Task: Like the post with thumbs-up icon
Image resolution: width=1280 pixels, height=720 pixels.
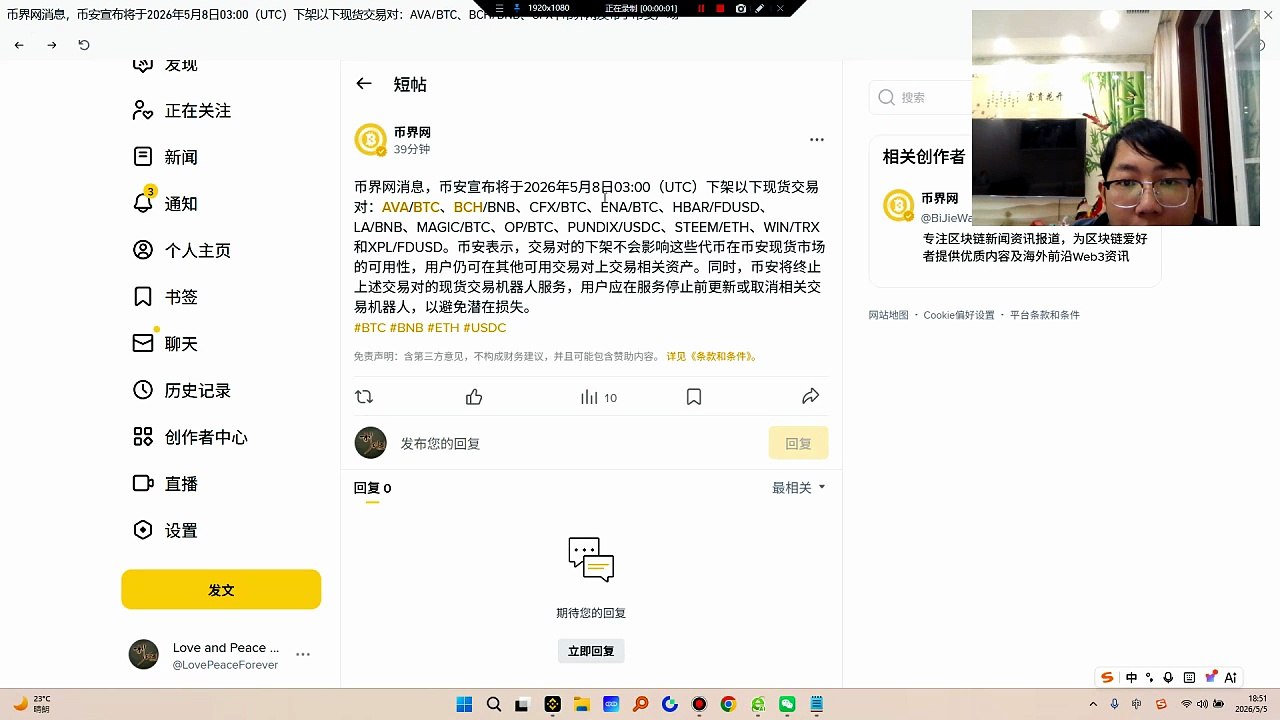Action: tap(474, 397)
